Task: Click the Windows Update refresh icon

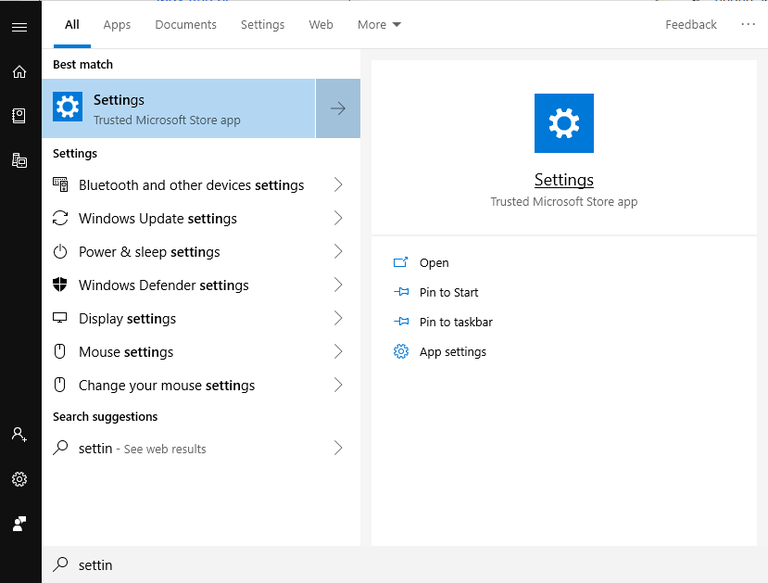Action: [x=60, y=218]
